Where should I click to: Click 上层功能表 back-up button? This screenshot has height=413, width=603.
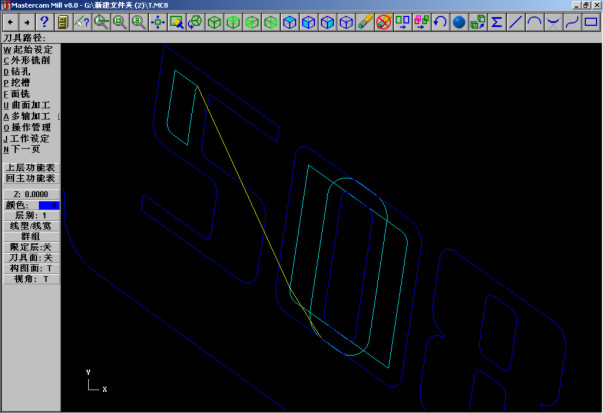point(31,168)
